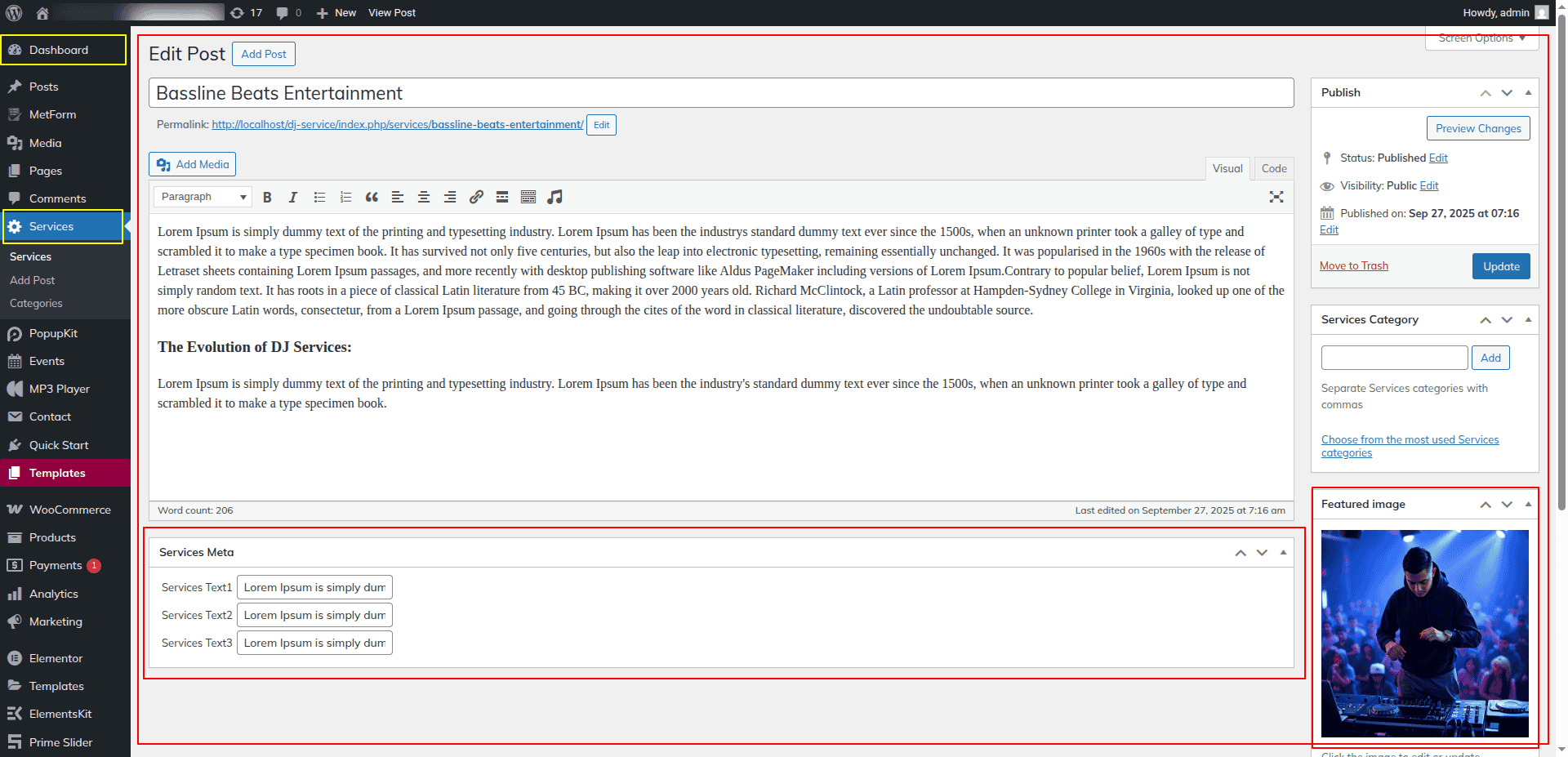Toggle bold formatting in editor toolbar
This screenshot has width=1568, height=757.
point(267,197)
